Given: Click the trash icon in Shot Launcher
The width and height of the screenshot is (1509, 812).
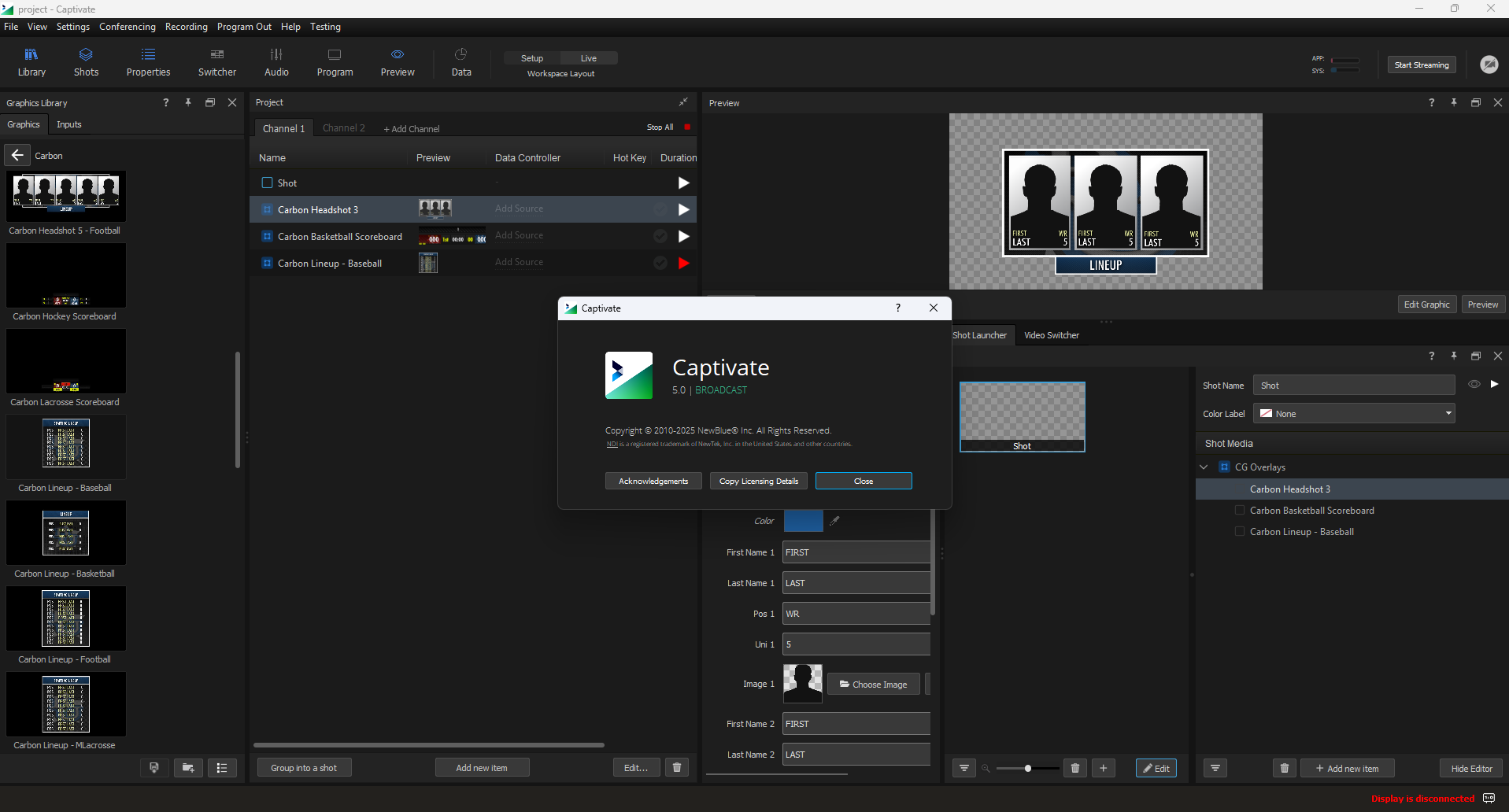Looking at the screenshot, I should tap(1075, 768).
